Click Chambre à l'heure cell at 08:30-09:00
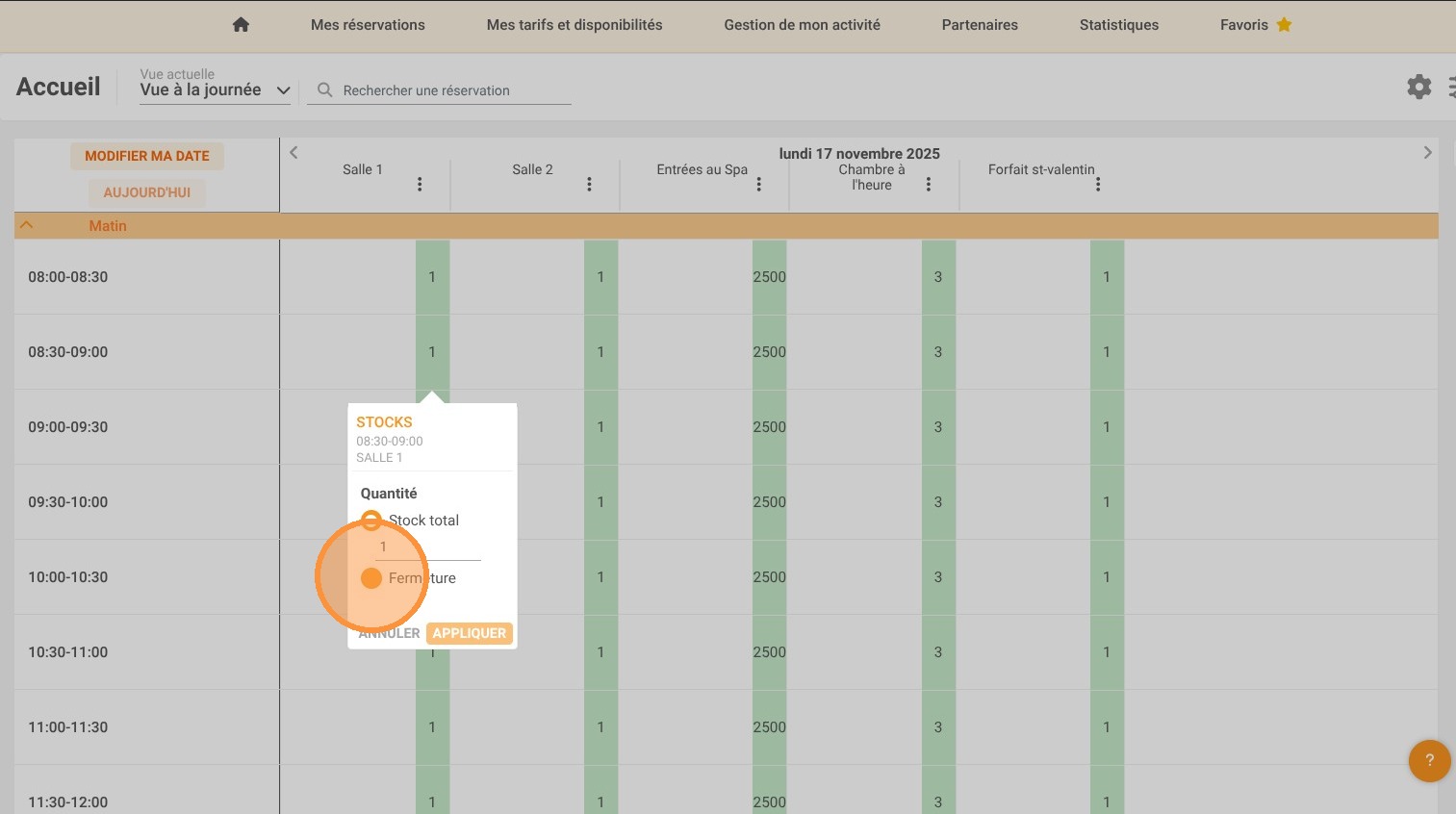Screen dimensions: 1456x814 coord(938,352)
